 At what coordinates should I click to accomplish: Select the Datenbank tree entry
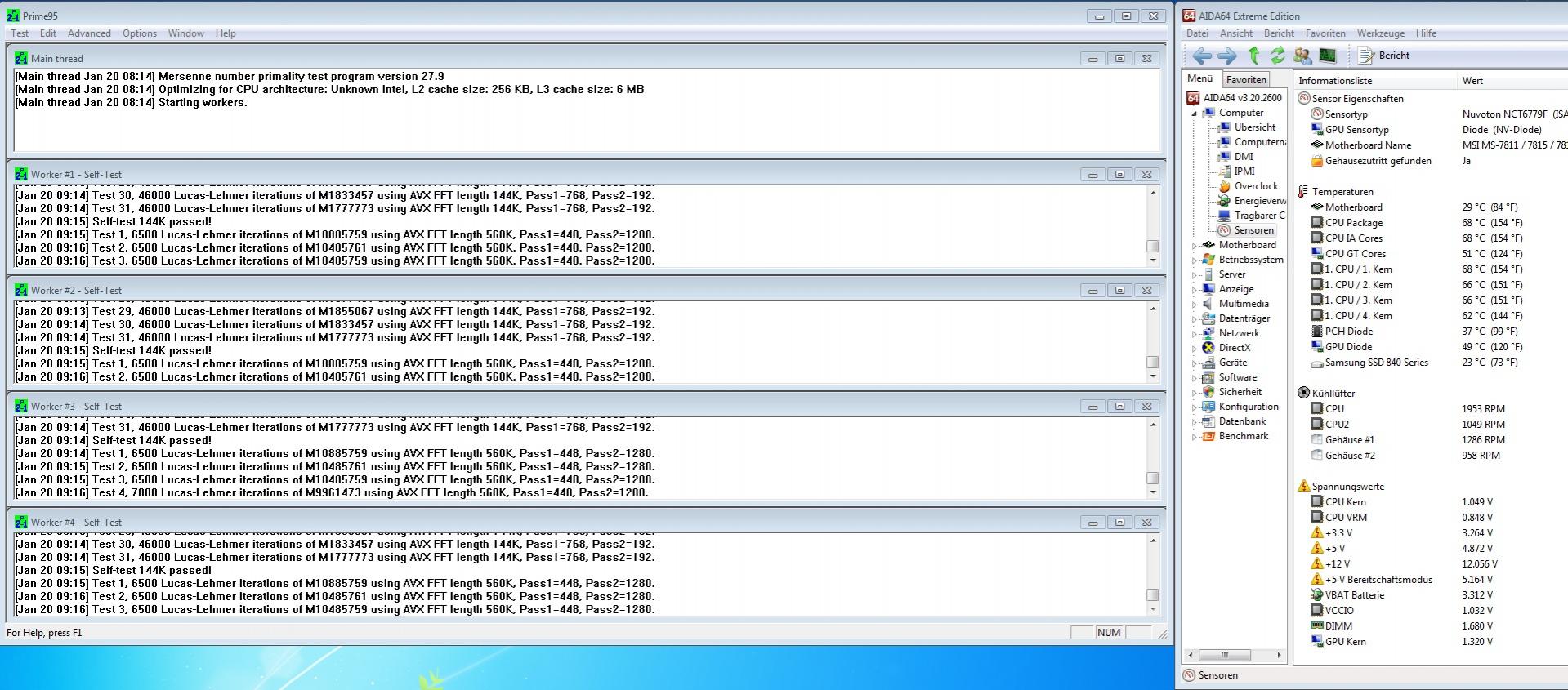(x=1242, y=421)
